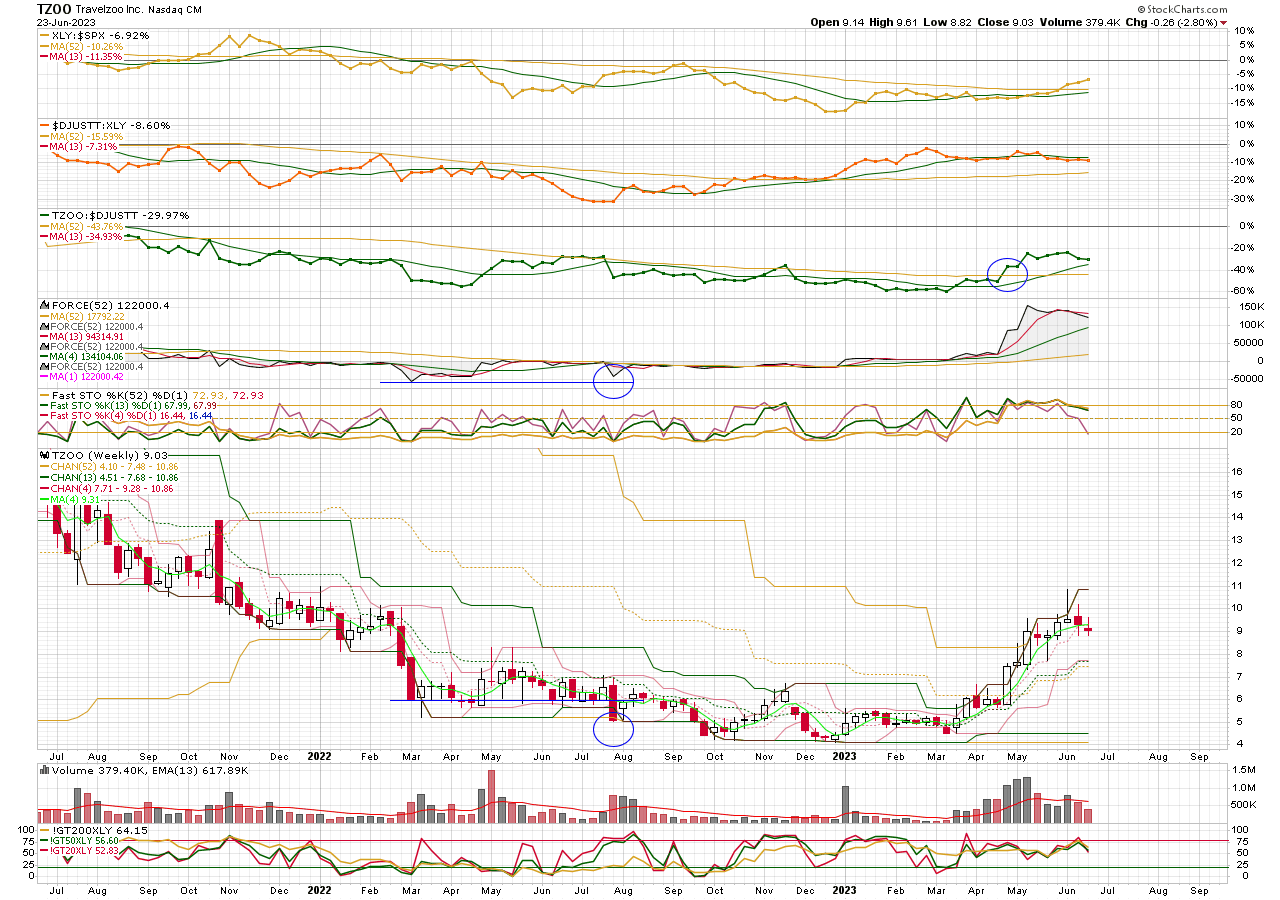Click the Fast STO %K(4) %D(1) legend

(x=132, y=415)
